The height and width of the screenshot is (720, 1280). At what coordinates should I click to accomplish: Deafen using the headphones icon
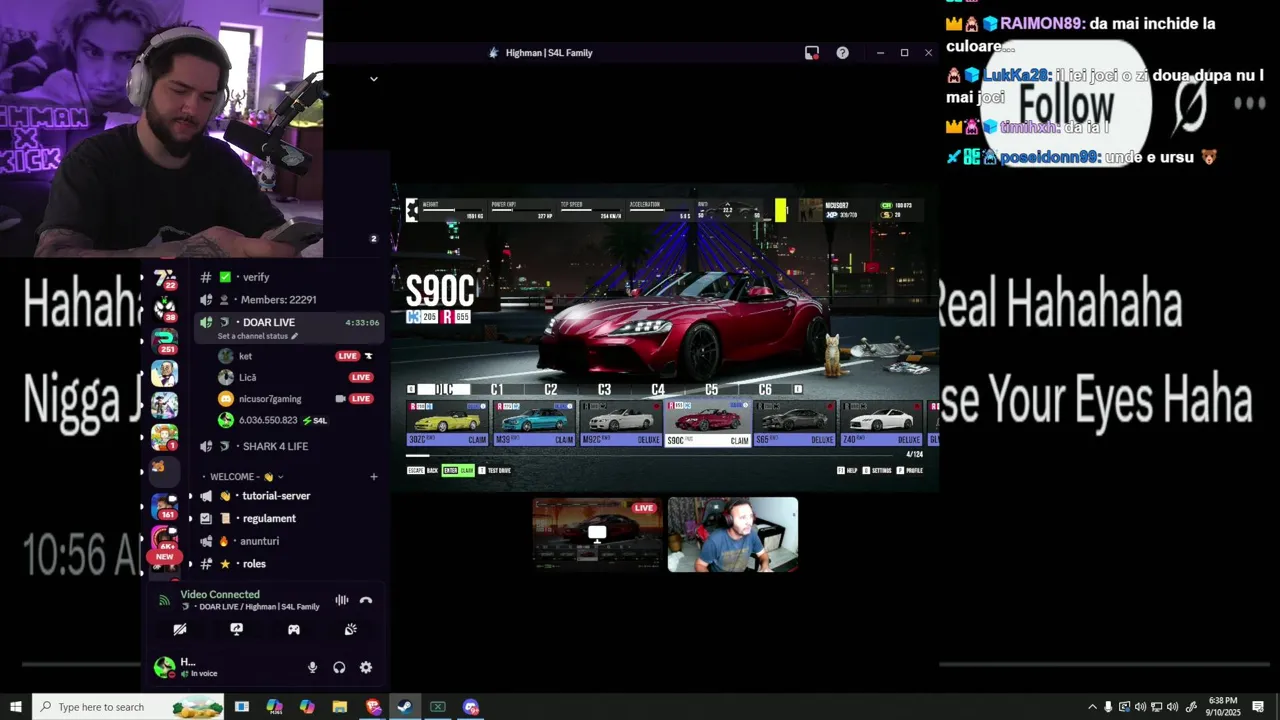click(339, 667)
